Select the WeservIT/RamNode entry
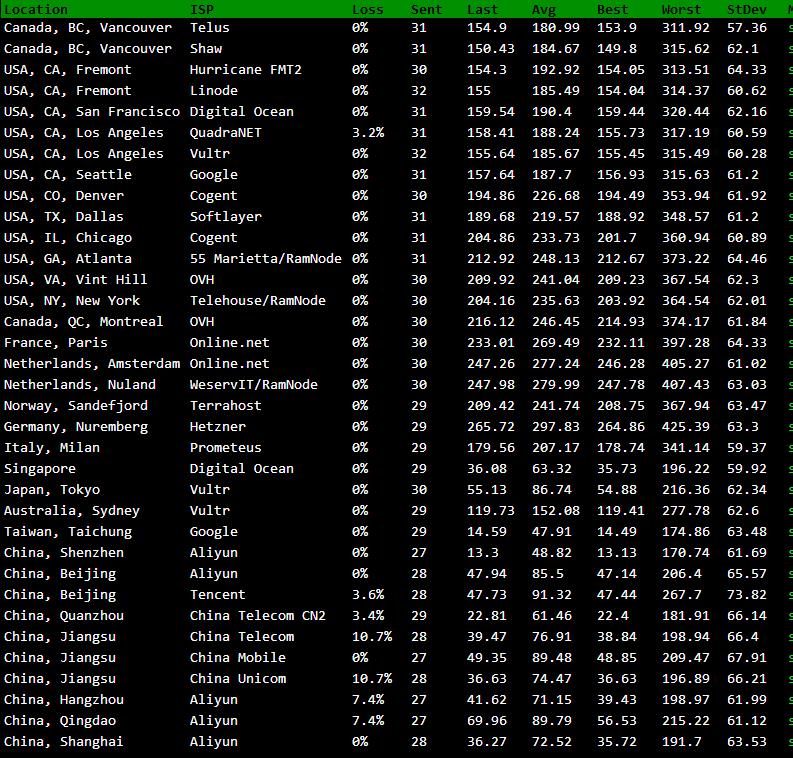793x758 pixels. [x=253, y=384]
